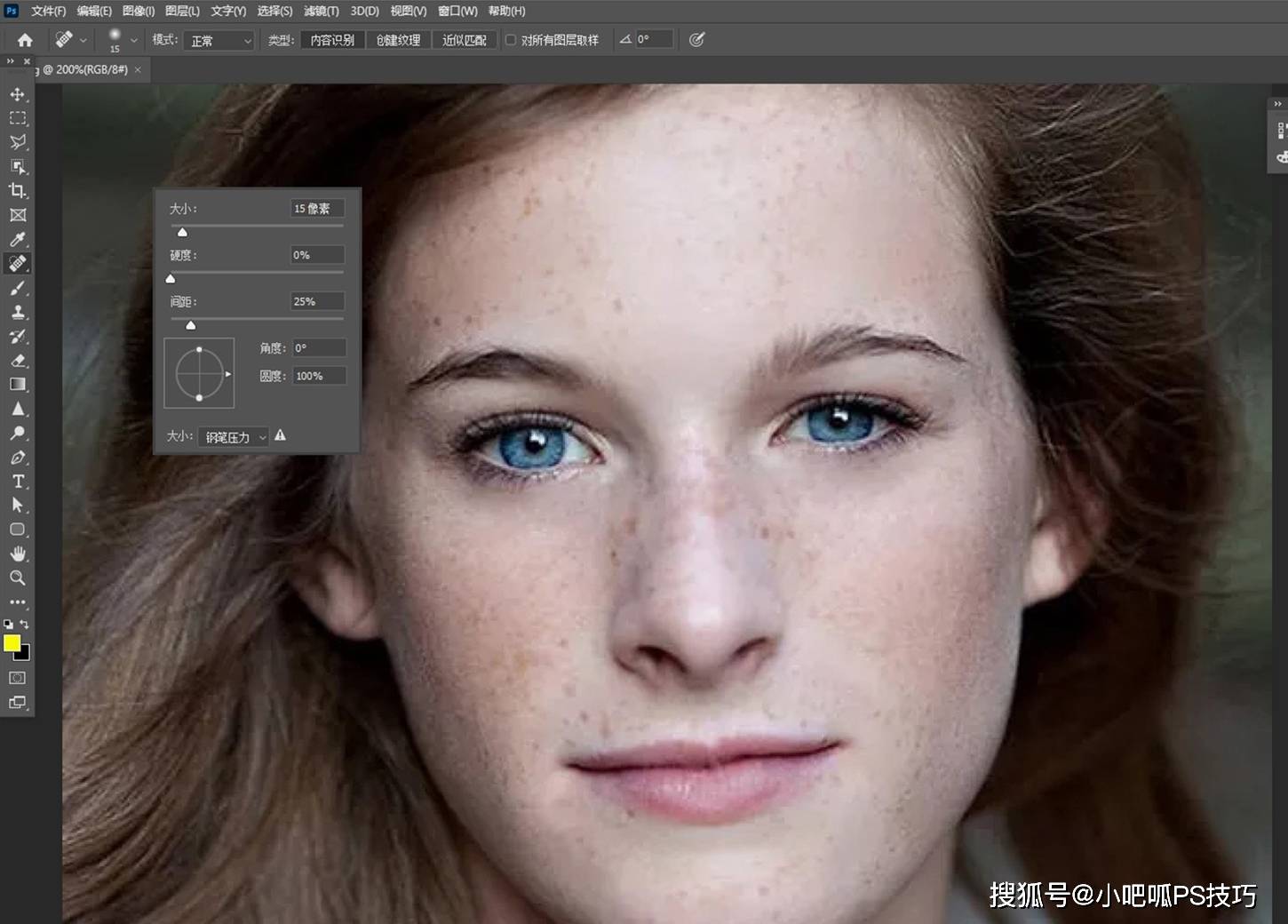Screen dimensions: 1288x924
Task: Expand the brush preset picker arrow
Action: [133, 40]
